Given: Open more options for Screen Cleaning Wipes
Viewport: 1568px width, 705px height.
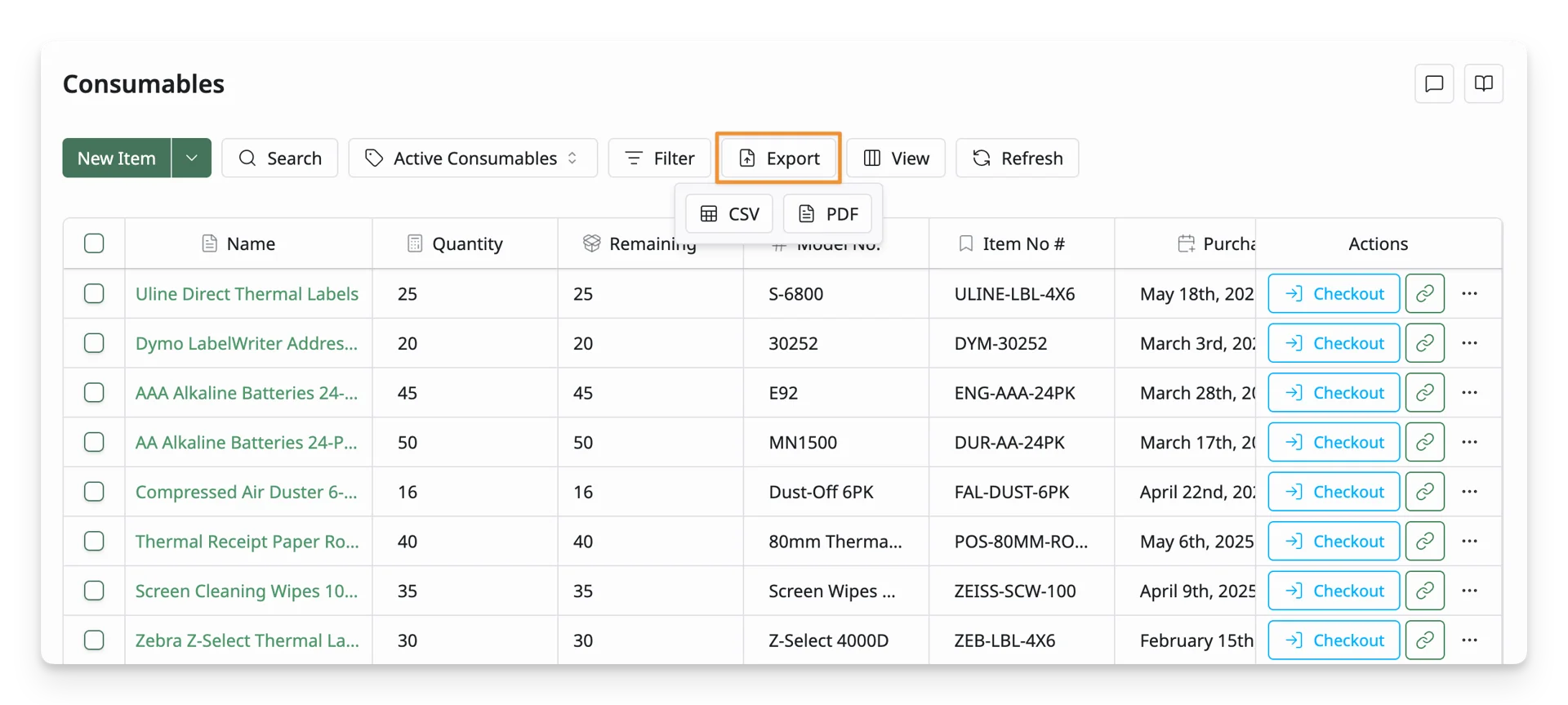Looking at the screenshot, I should pyautogui.click(x=1470, y=591).
